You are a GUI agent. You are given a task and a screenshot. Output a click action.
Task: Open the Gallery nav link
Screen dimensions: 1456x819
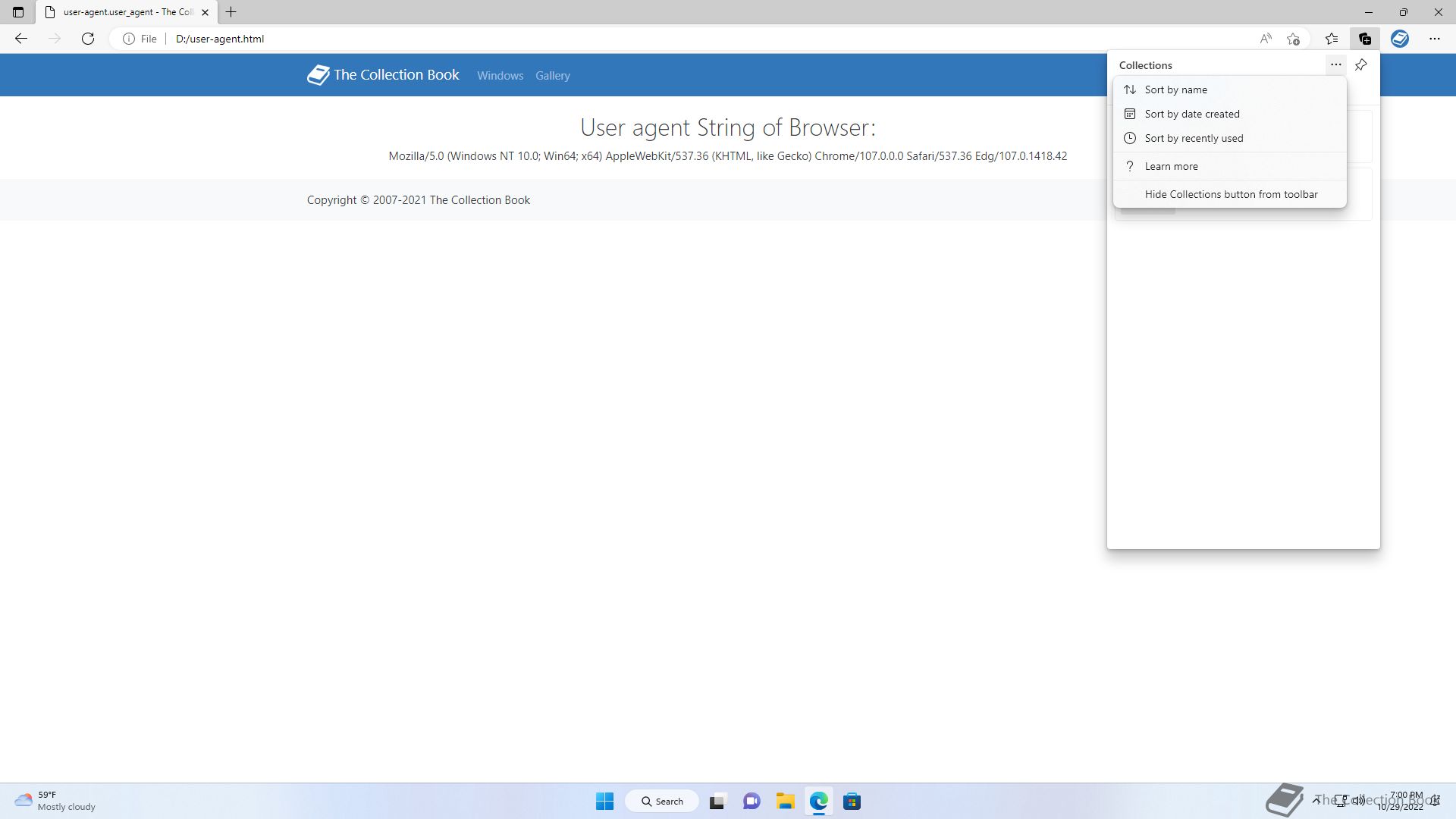(552, 75)
